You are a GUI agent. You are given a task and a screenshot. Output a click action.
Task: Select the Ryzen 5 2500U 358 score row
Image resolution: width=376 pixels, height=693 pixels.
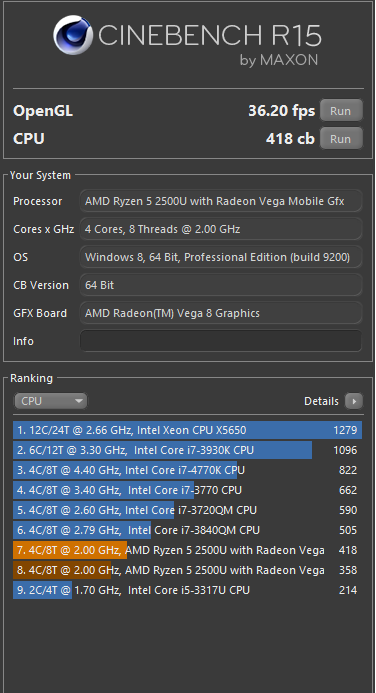tap(188, 570)
